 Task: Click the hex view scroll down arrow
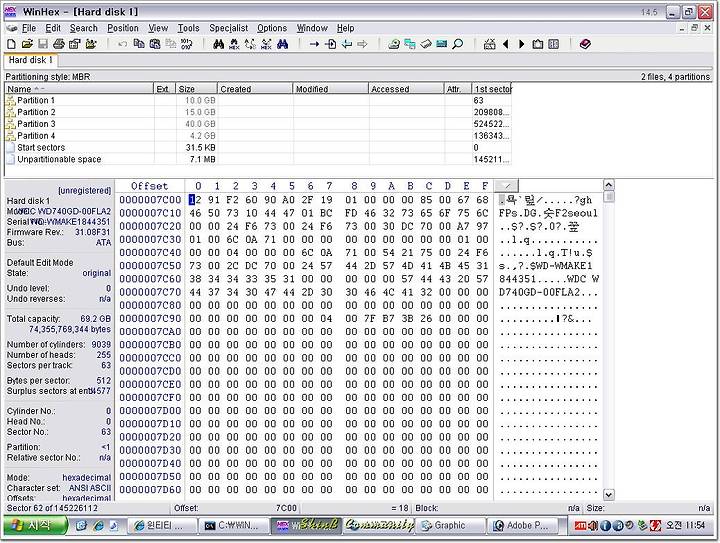[x=608, y=494]
